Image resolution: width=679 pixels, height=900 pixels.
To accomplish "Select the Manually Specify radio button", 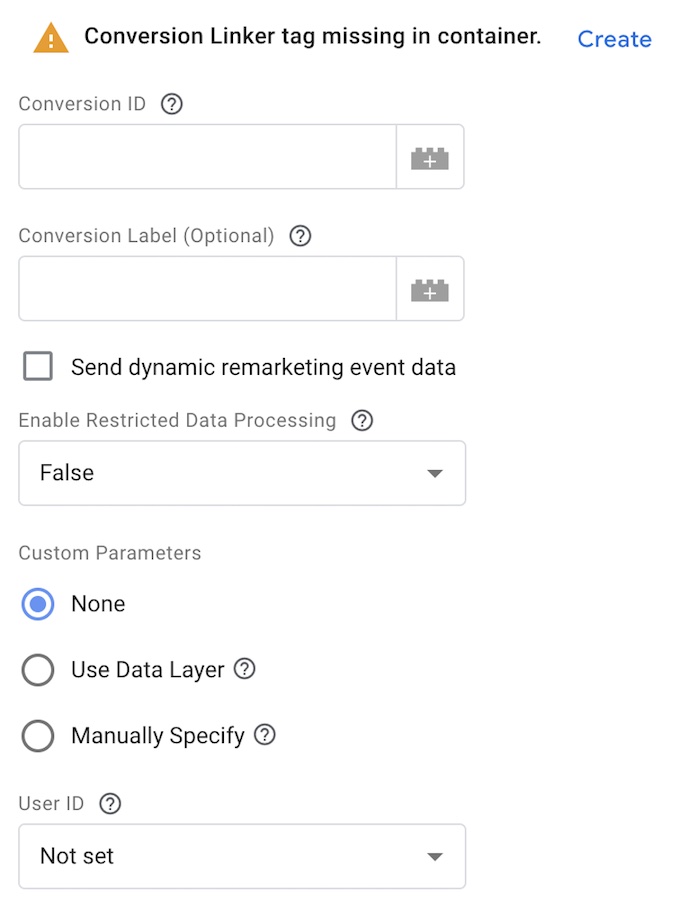I will [38, 737].
